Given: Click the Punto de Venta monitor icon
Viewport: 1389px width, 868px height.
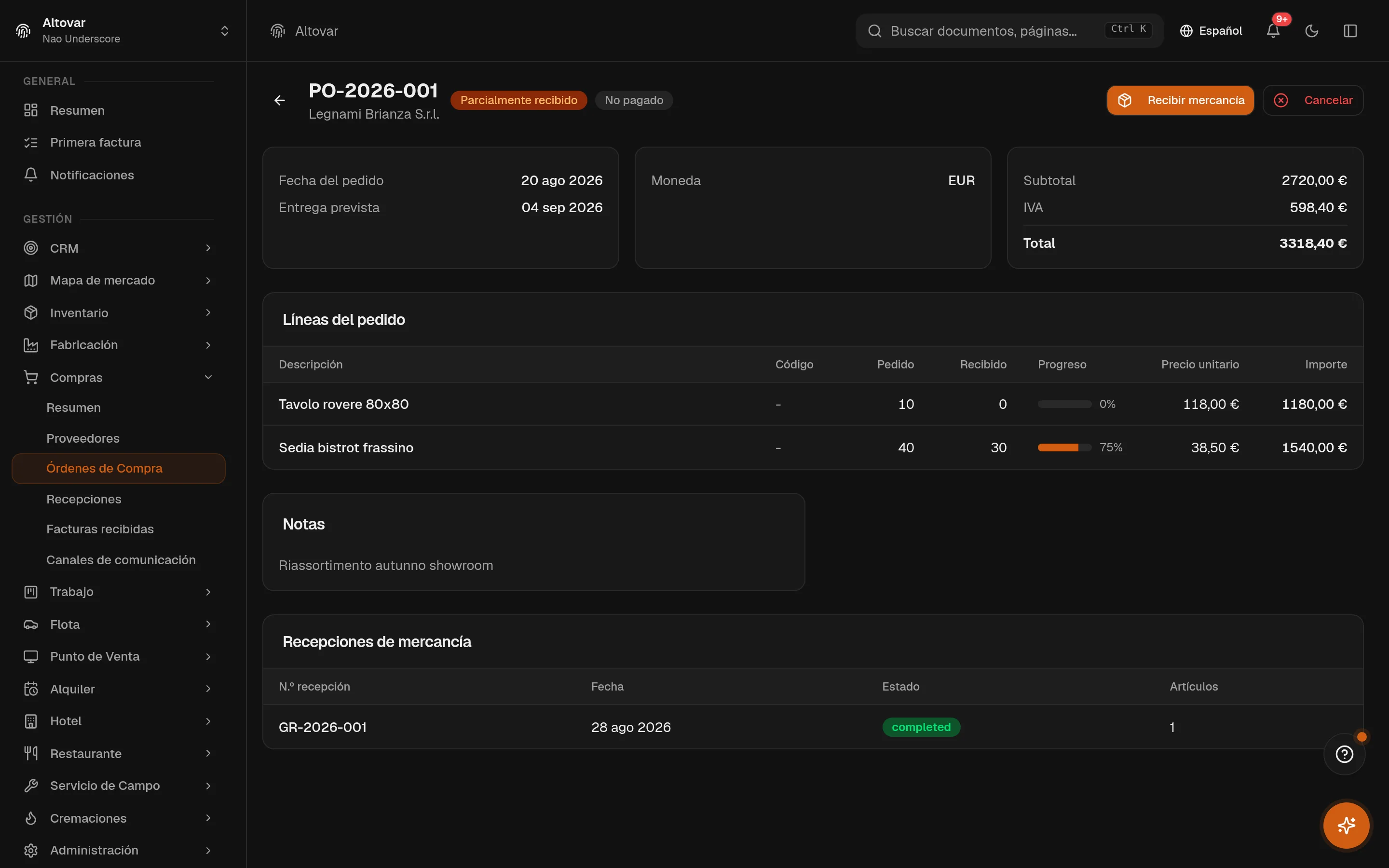Looking at the screenshot, I should coord(31,656).
